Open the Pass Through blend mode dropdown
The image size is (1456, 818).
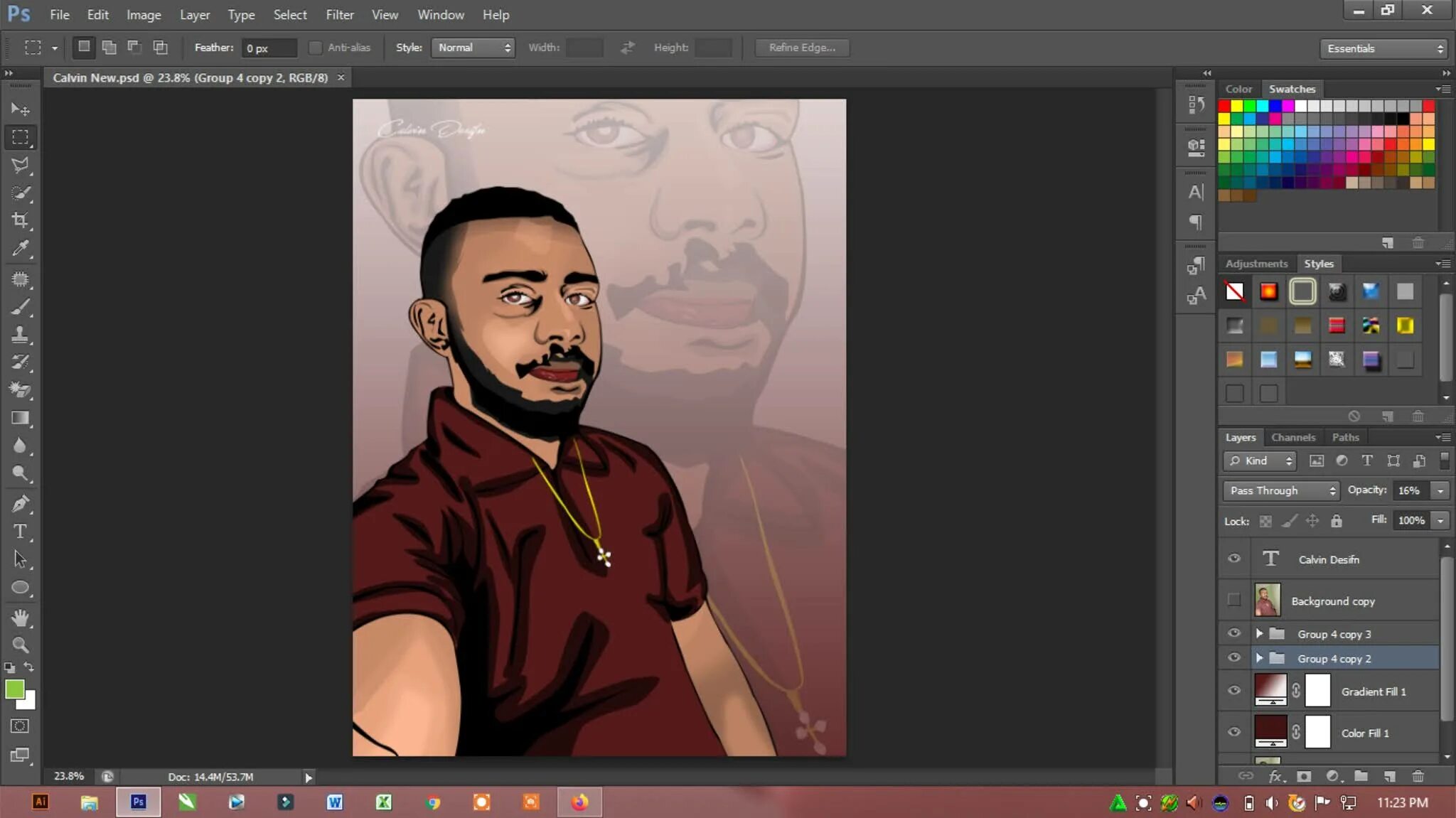coord(1281,490)
